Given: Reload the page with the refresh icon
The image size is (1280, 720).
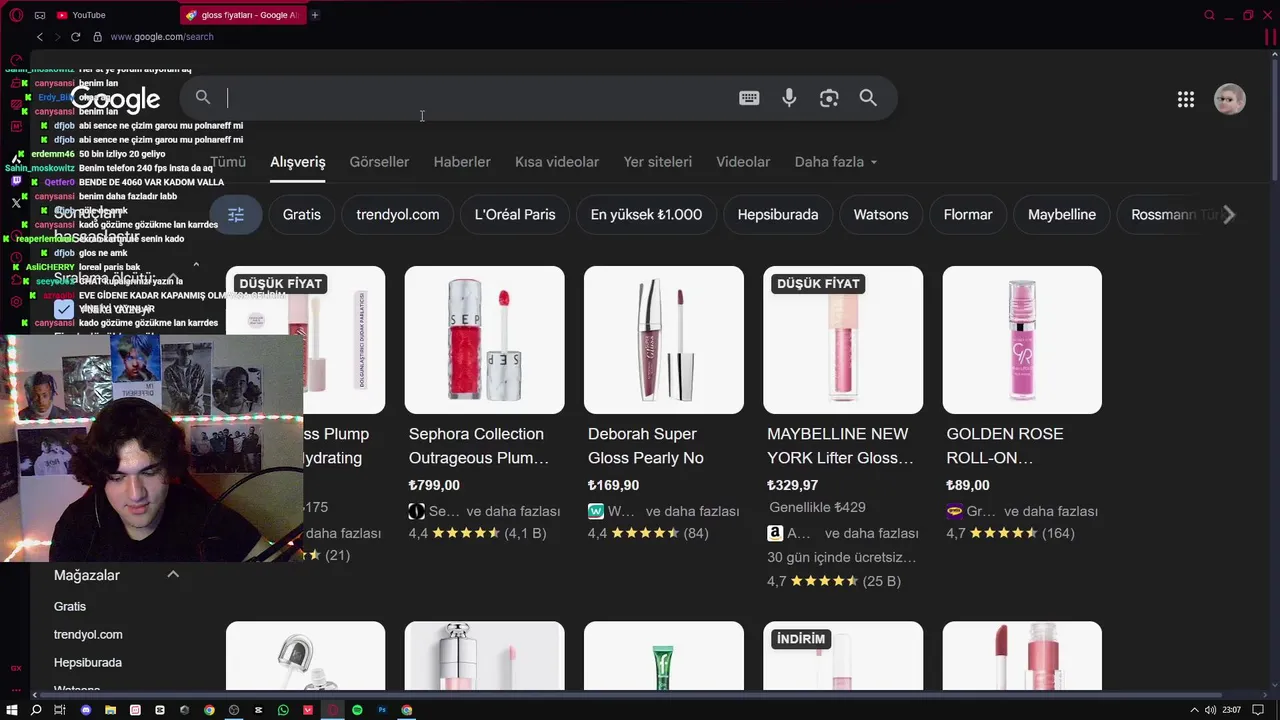Looking at the screenshot, I should (x=75, y=37).
